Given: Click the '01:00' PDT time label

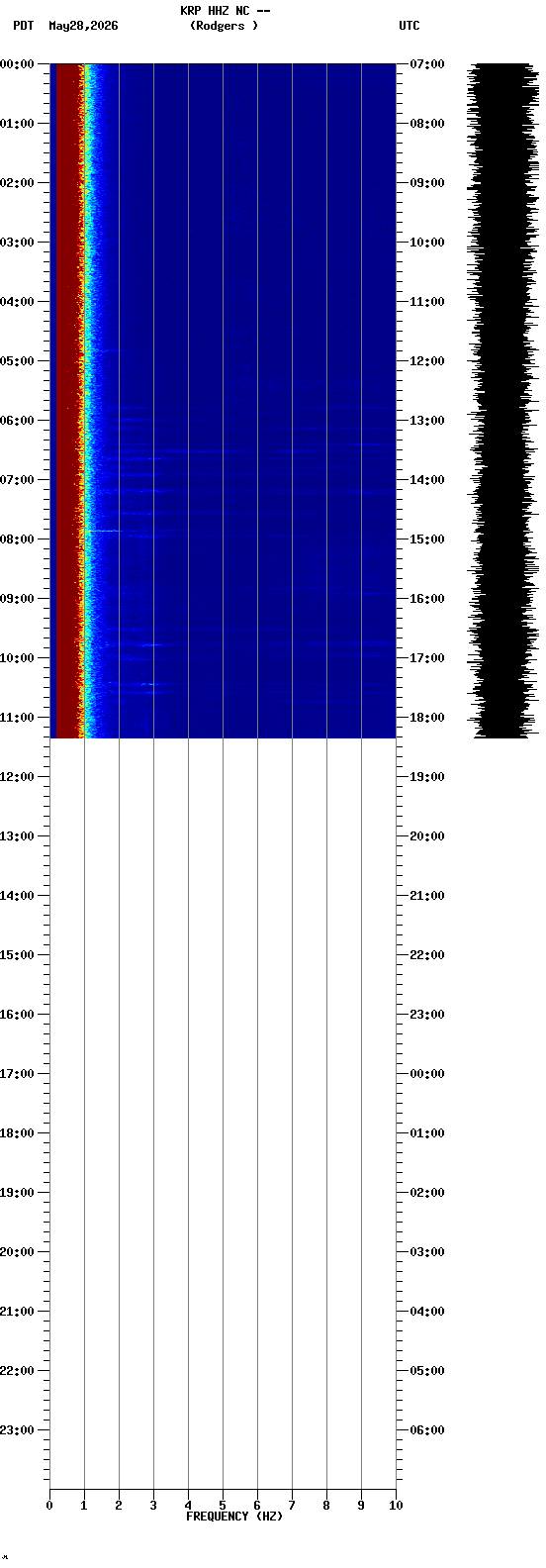Looking at the screenshot, I should tap(17, 124).
